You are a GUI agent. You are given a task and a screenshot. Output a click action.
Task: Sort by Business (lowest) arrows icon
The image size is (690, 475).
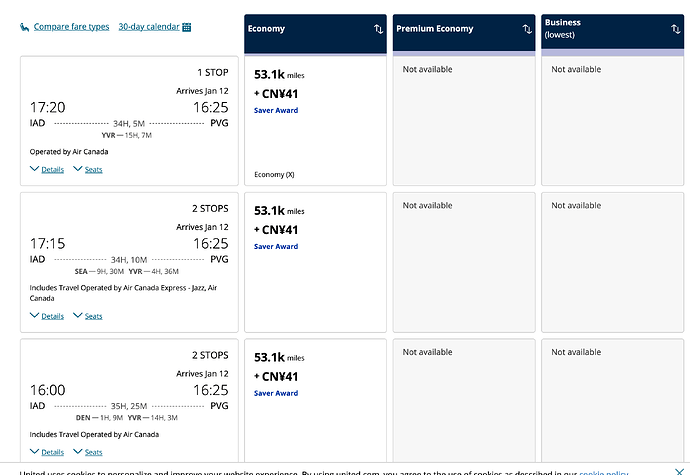pyautogui.click(x=675, y=29)
